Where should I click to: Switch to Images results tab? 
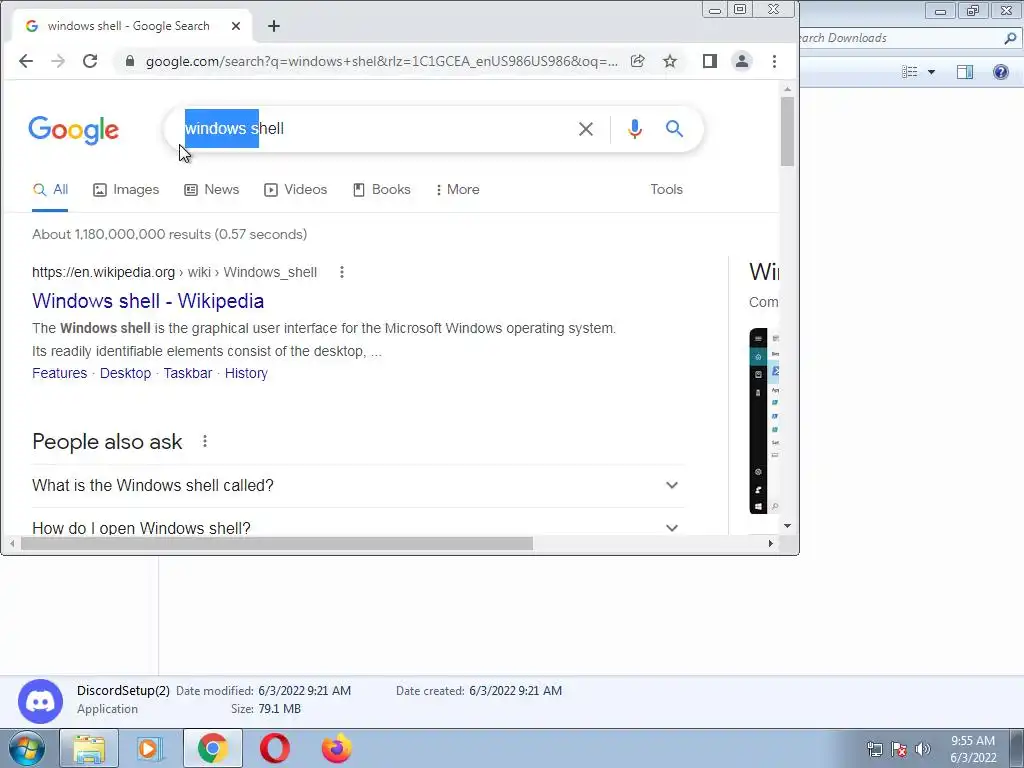(x=126, y=189)
